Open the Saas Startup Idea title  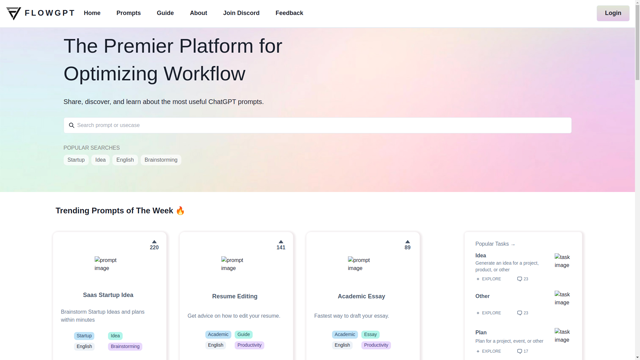108,295
